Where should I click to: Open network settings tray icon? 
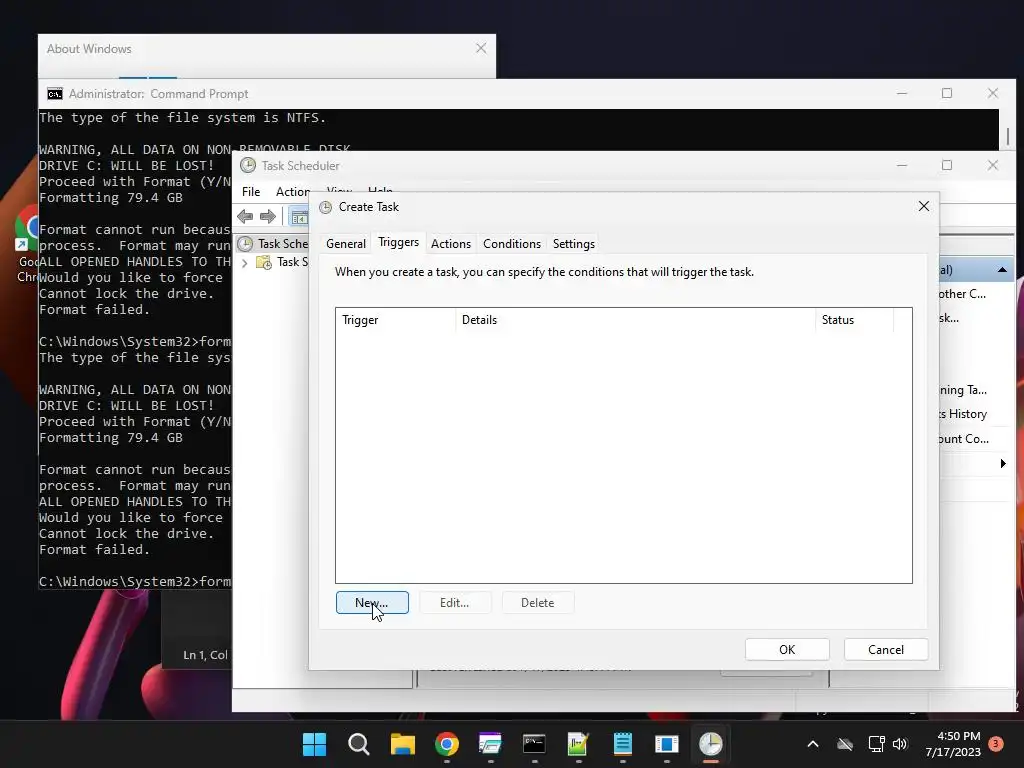tap(876, 744)
